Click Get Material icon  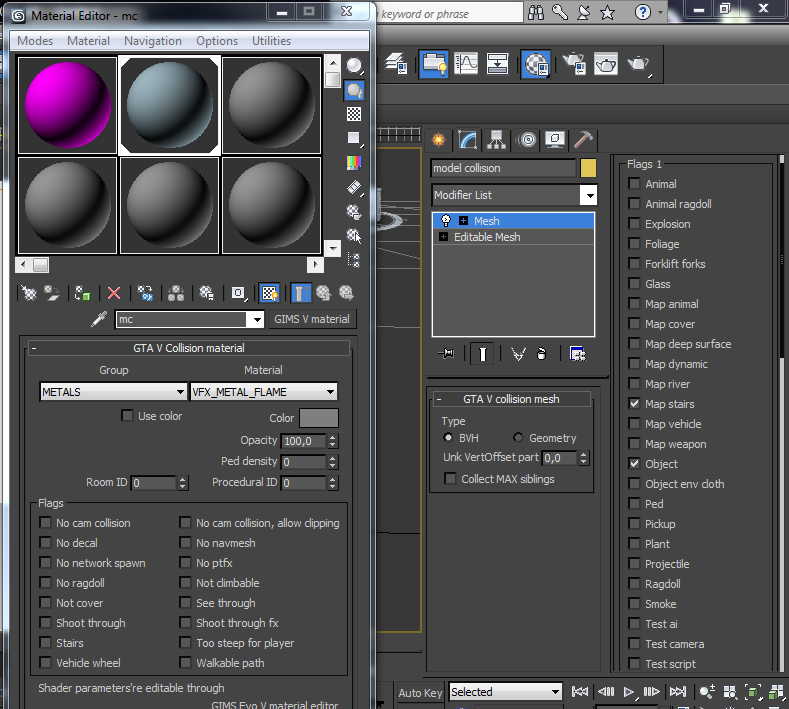coord(29,293)
